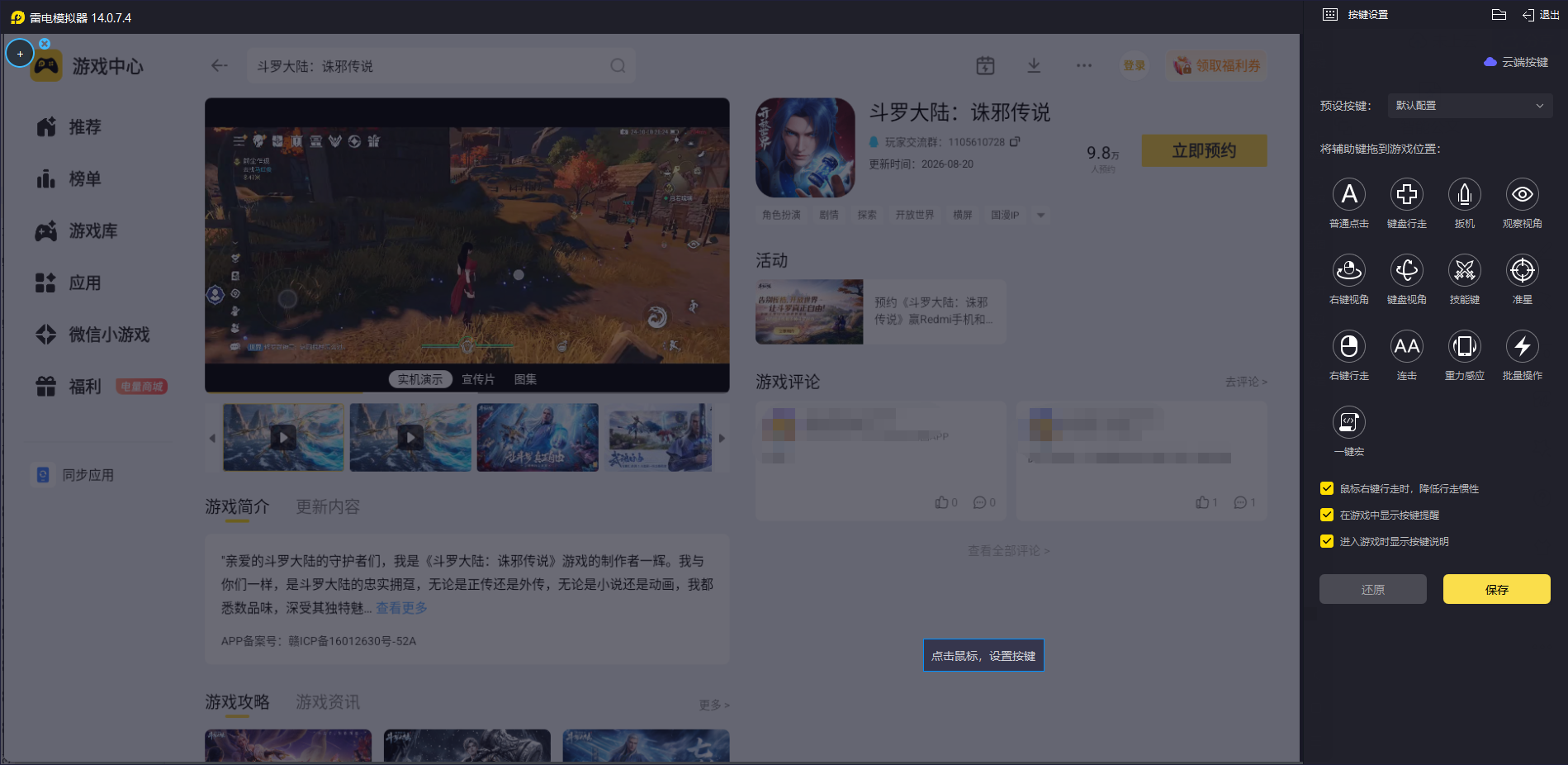
Task: Click 立即预约 reserve now button
Action: tap(1204, 150)
